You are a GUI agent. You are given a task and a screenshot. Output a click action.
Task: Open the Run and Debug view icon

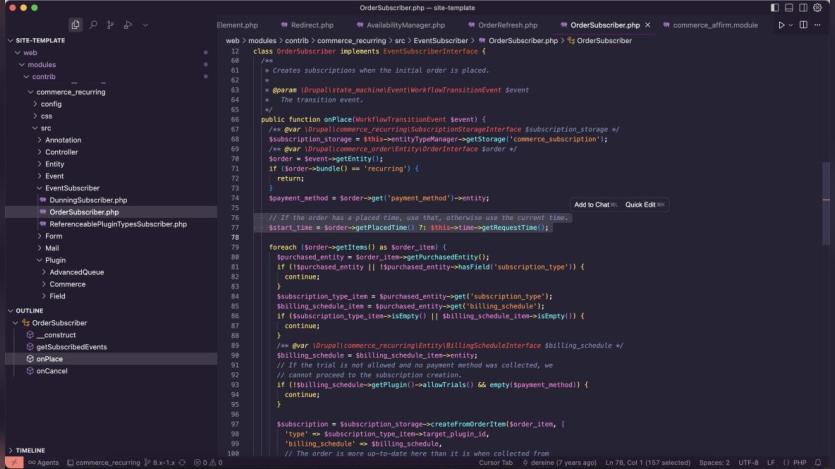128,24
